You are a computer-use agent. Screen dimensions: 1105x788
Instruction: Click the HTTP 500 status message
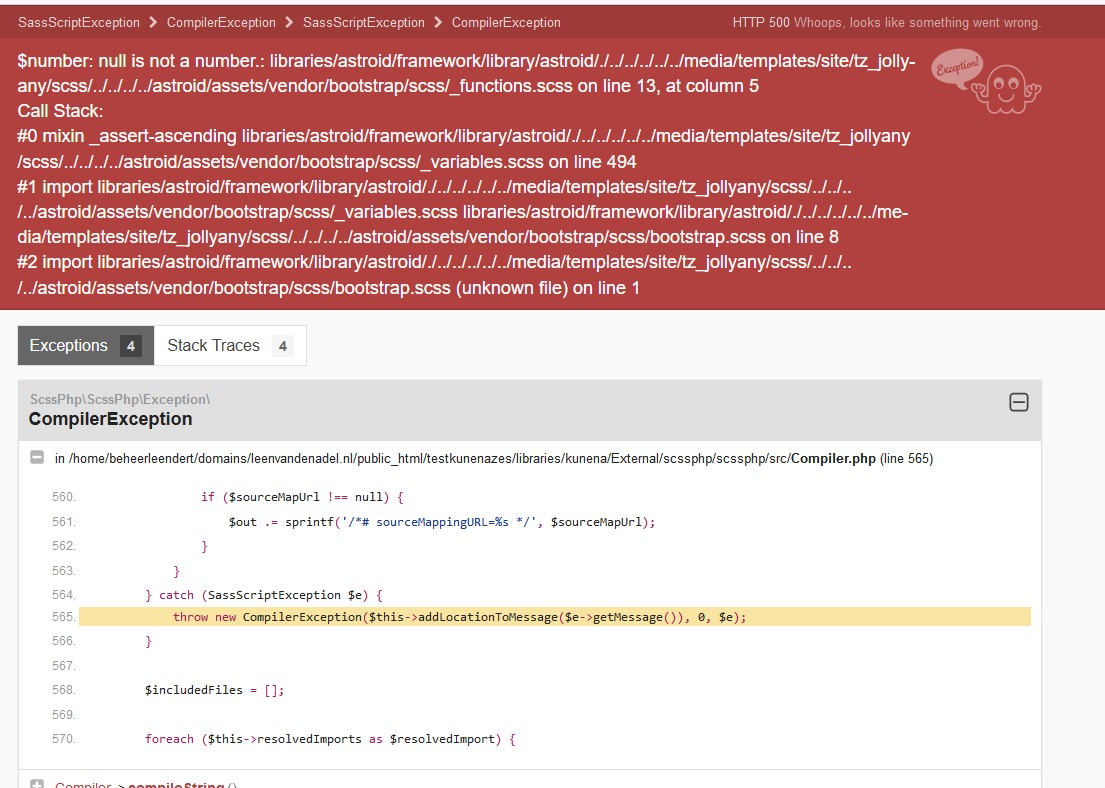click(886, 22)
